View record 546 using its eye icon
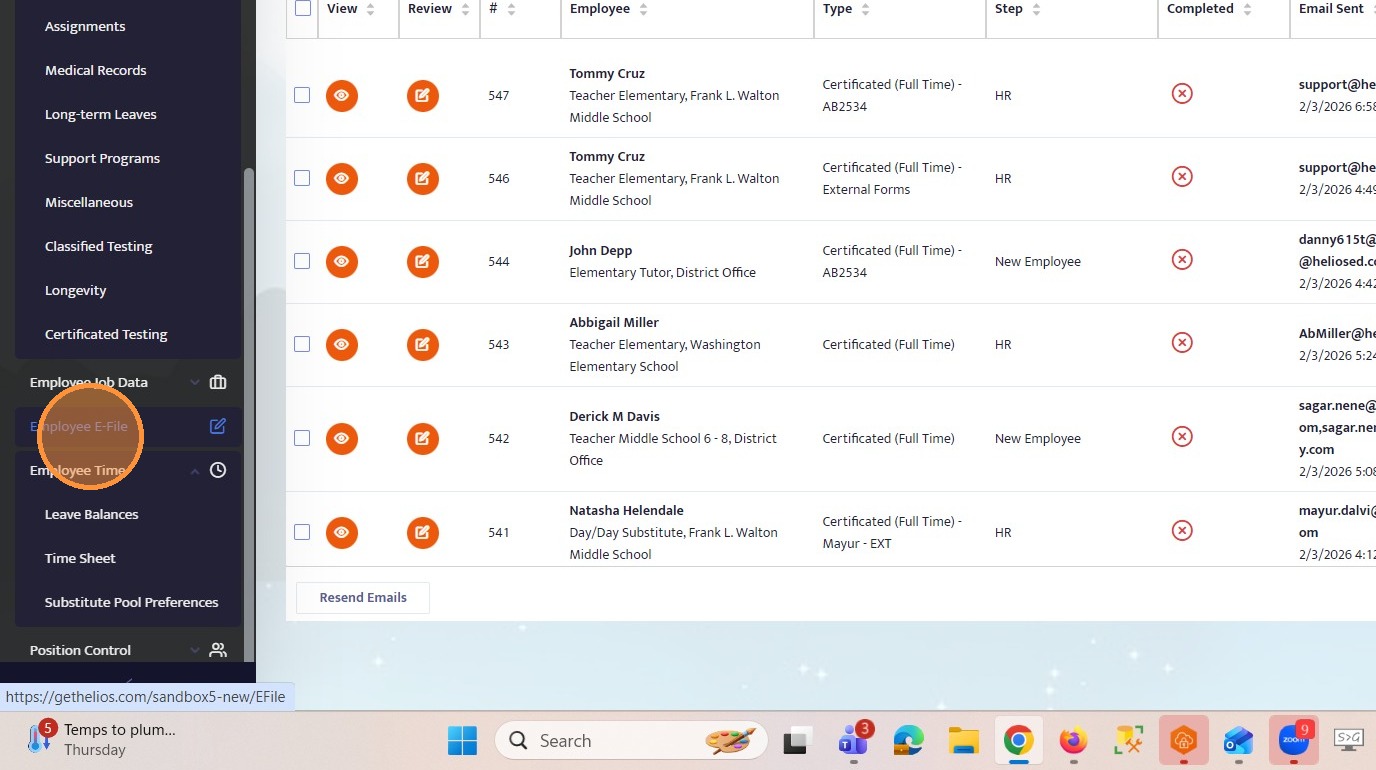1376x770 pixels. [x=342, y=179]
